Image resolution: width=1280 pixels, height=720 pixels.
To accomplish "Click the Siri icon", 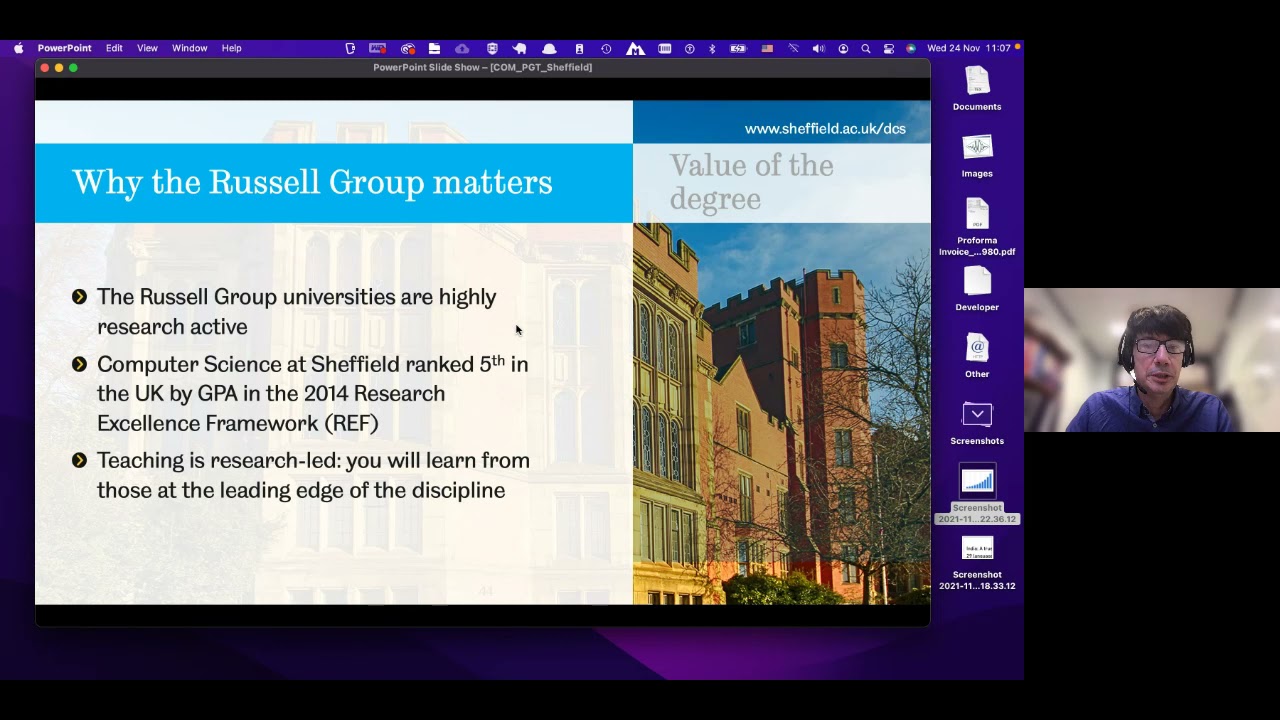I will pyautogui.click(x=911, y=48).
